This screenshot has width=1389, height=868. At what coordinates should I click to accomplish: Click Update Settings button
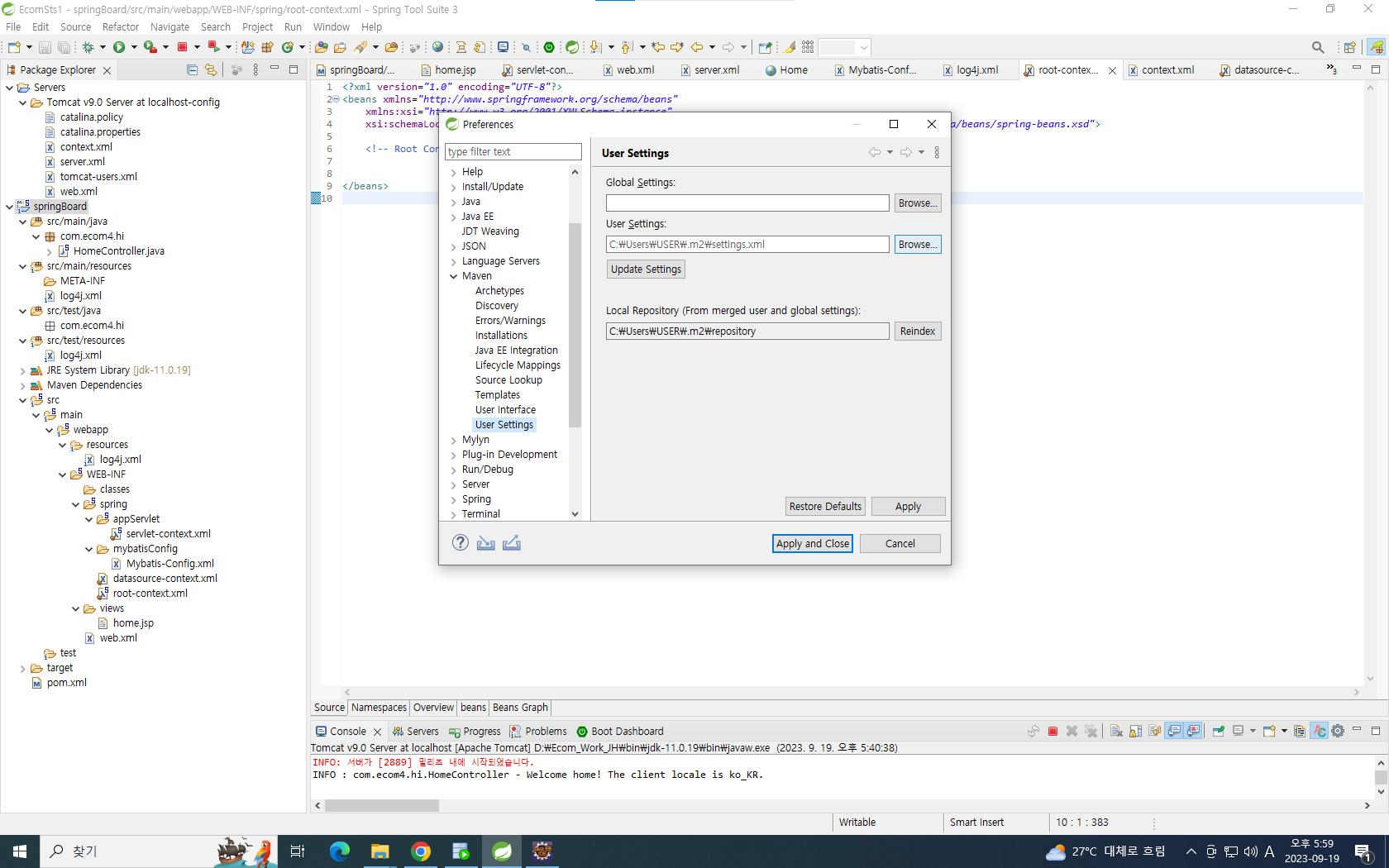pos(646,269)
